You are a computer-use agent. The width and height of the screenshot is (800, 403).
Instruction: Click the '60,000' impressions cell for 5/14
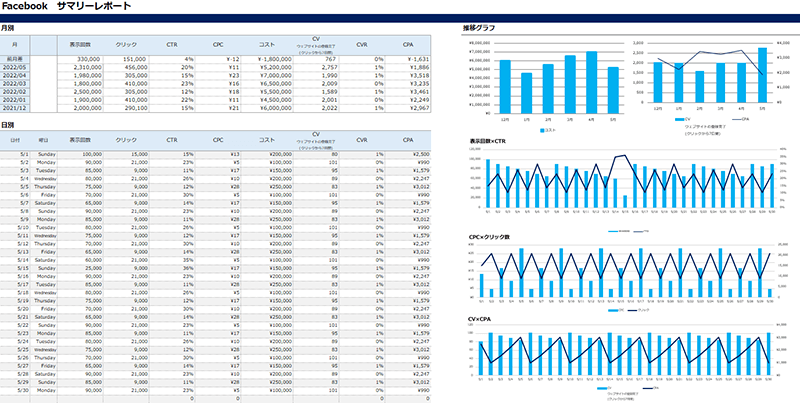(x=80, y=260)
